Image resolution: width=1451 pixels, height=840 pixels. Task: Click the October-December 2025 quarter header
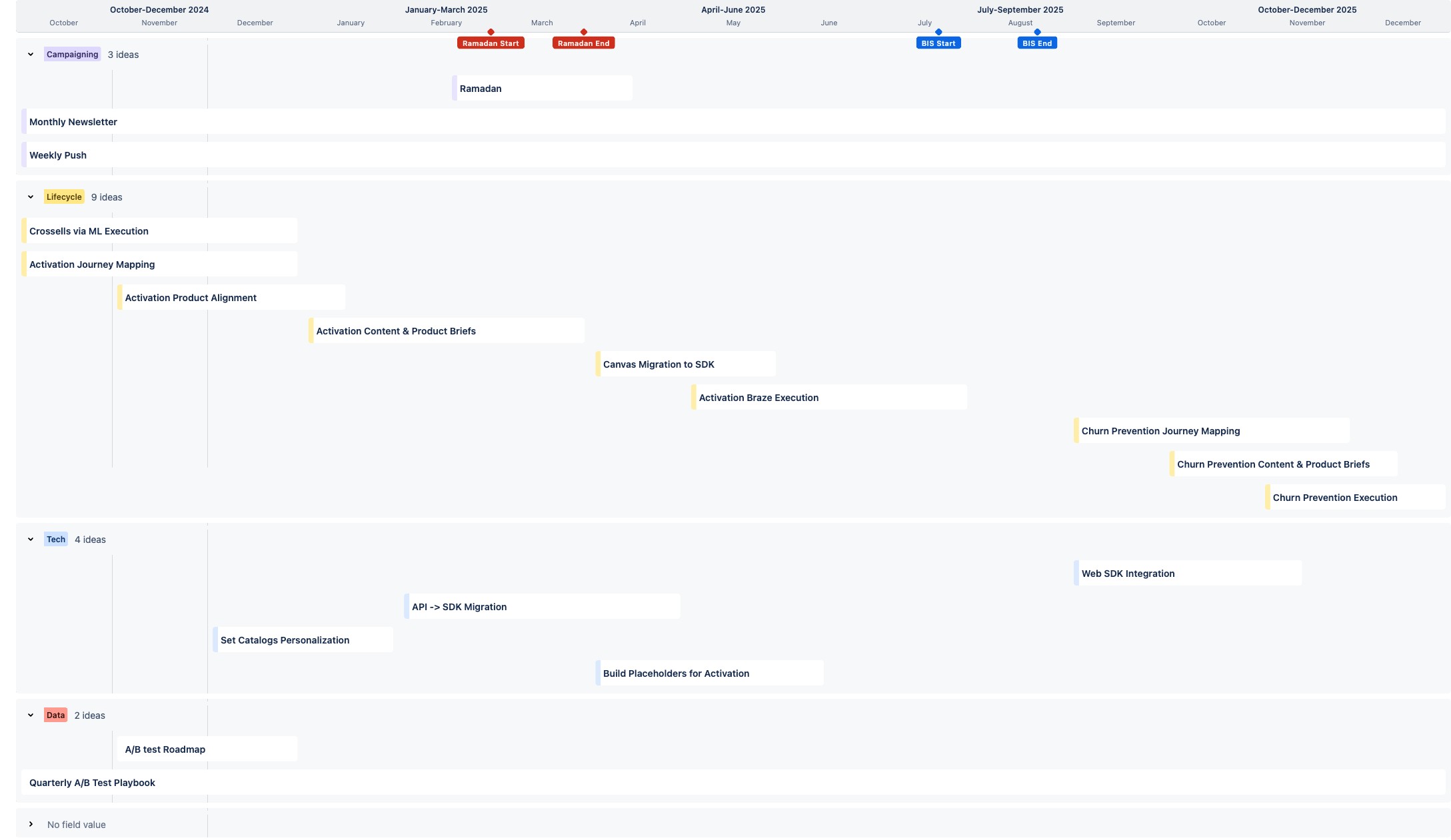tap(1307, 10)
